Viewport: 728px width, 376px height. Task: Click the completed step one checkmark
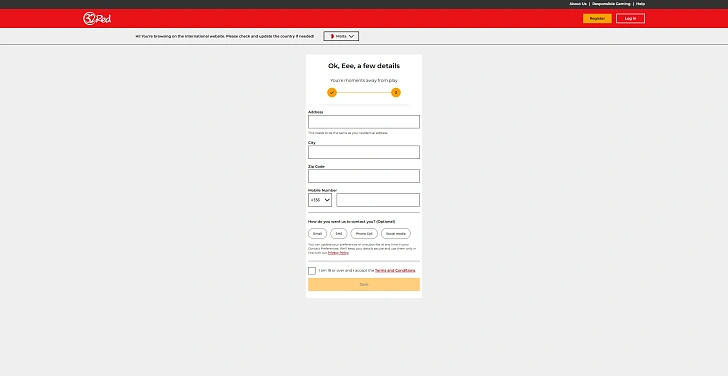pos(332,92)
